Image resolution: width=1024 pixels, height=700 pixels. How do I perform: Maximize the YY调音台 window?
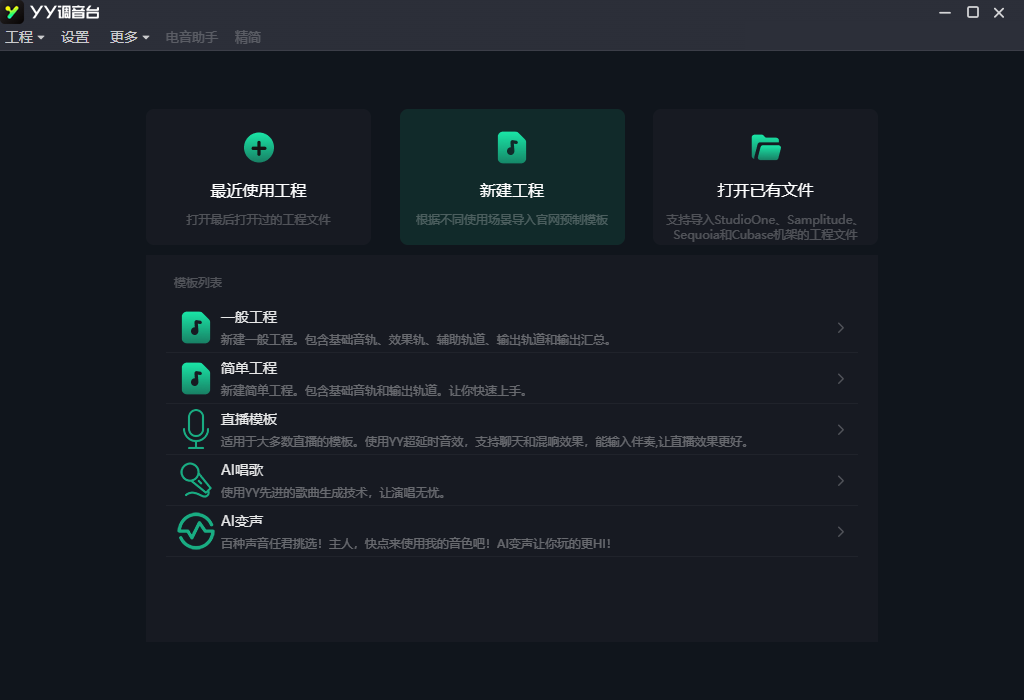tap(972, 12)
